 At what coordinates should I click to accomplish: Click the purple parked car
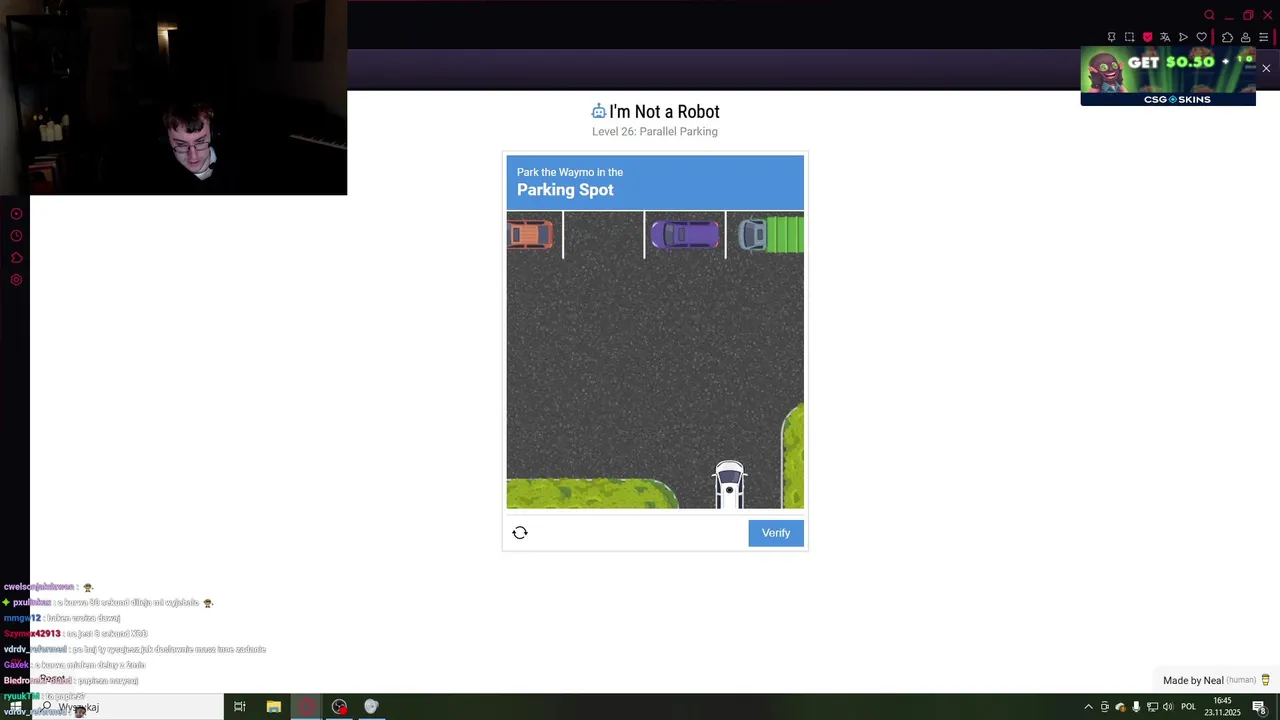pos(685,235)
